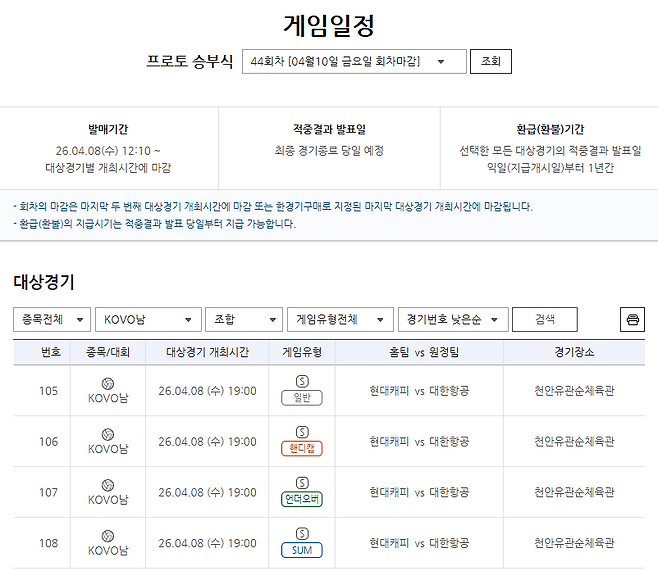
Task: Click the S badge in row 108
Action: [302, 534]
